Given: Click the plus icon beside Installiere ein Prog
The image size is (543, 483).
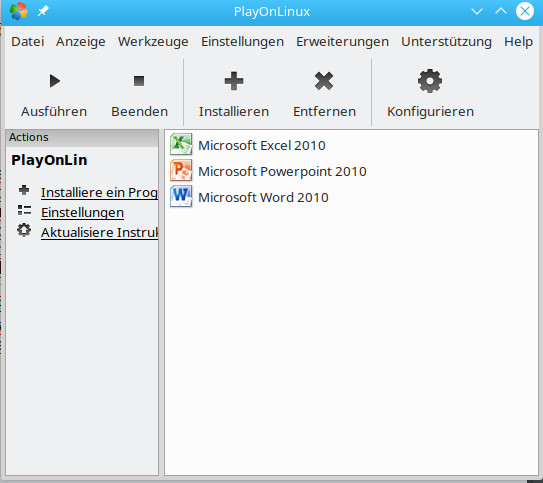Looking at the screenshot, I should tap(24, 190).
